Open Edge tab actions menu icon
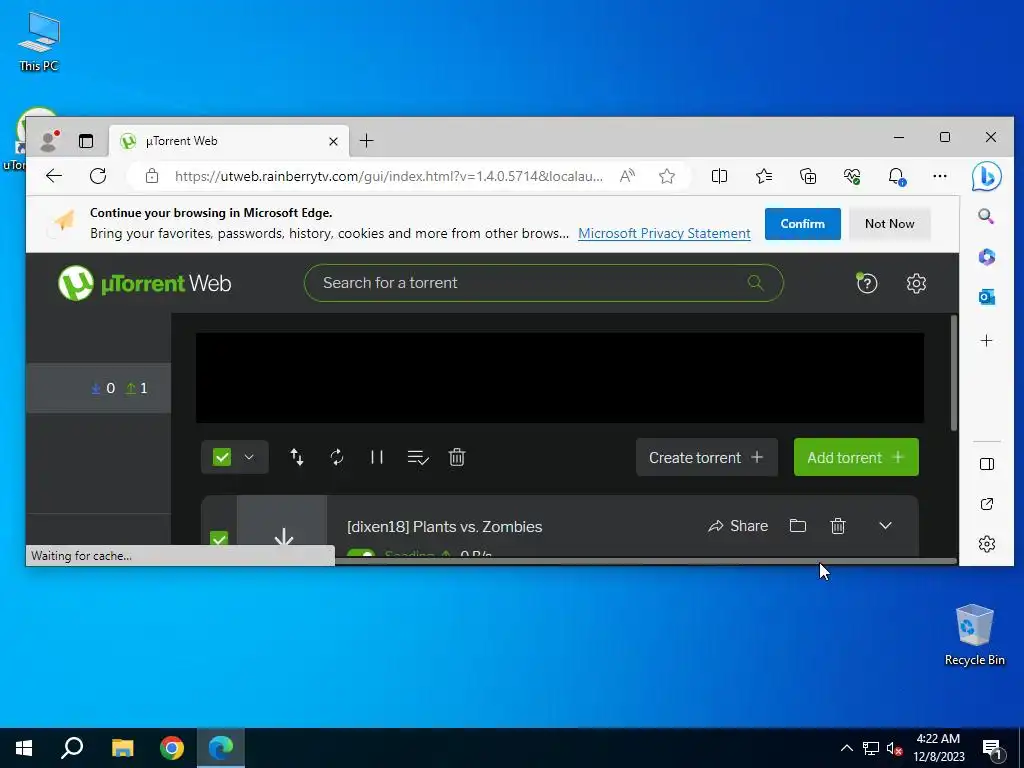1024x768 pixels. click(86, 140)
